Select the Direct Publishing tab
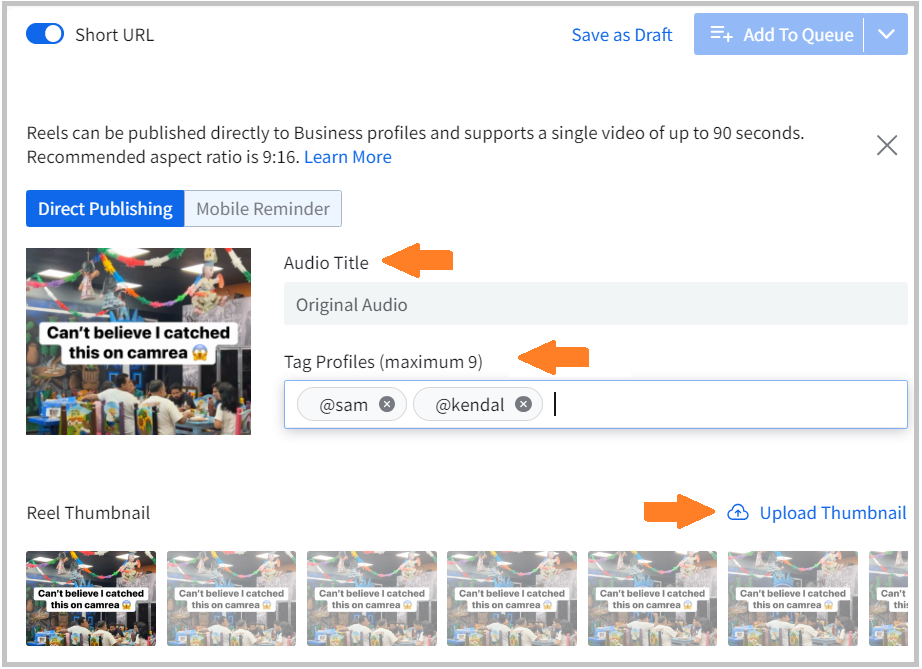 (x=105, y=209)
